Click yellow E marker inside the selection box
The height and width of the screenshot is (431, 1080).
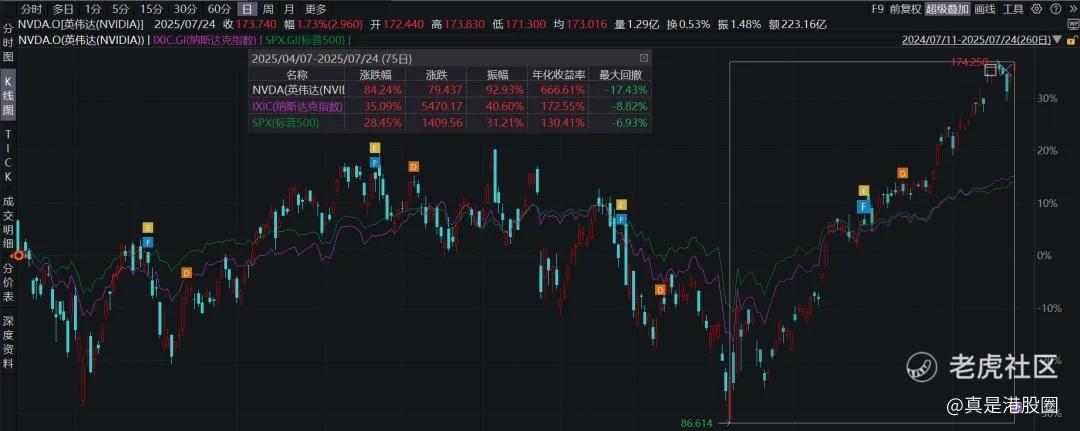tap(864, 191)
